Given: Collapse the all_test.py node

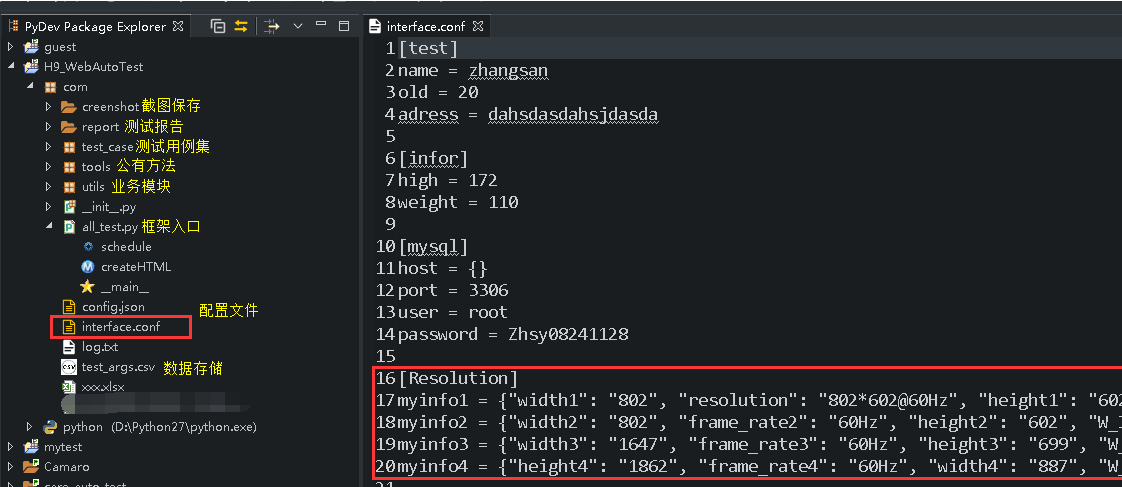Looking at the screenshot, I should (x=49, y=227).
